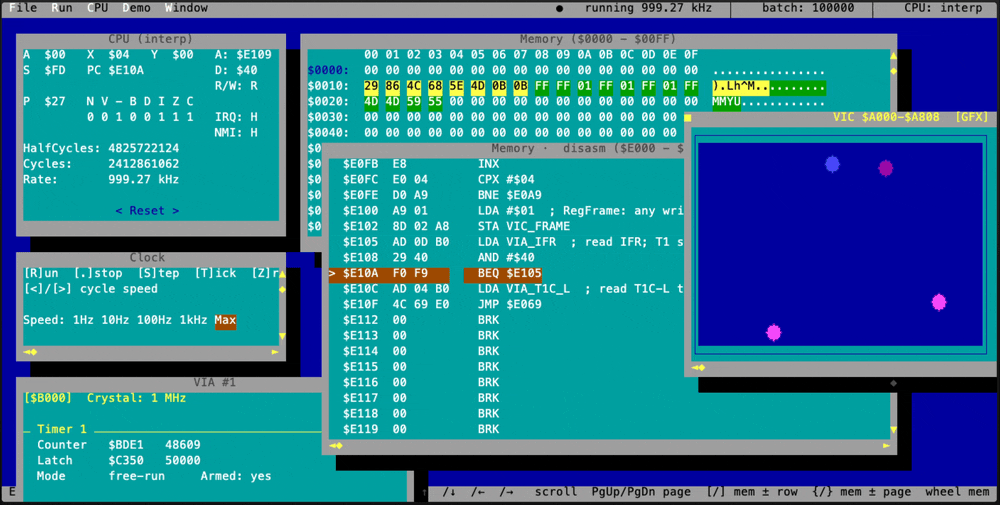Image resolution: width=1000 pixels, height=505 pixels.
Task: Open the CPU menu
Action: click(98, 8)
